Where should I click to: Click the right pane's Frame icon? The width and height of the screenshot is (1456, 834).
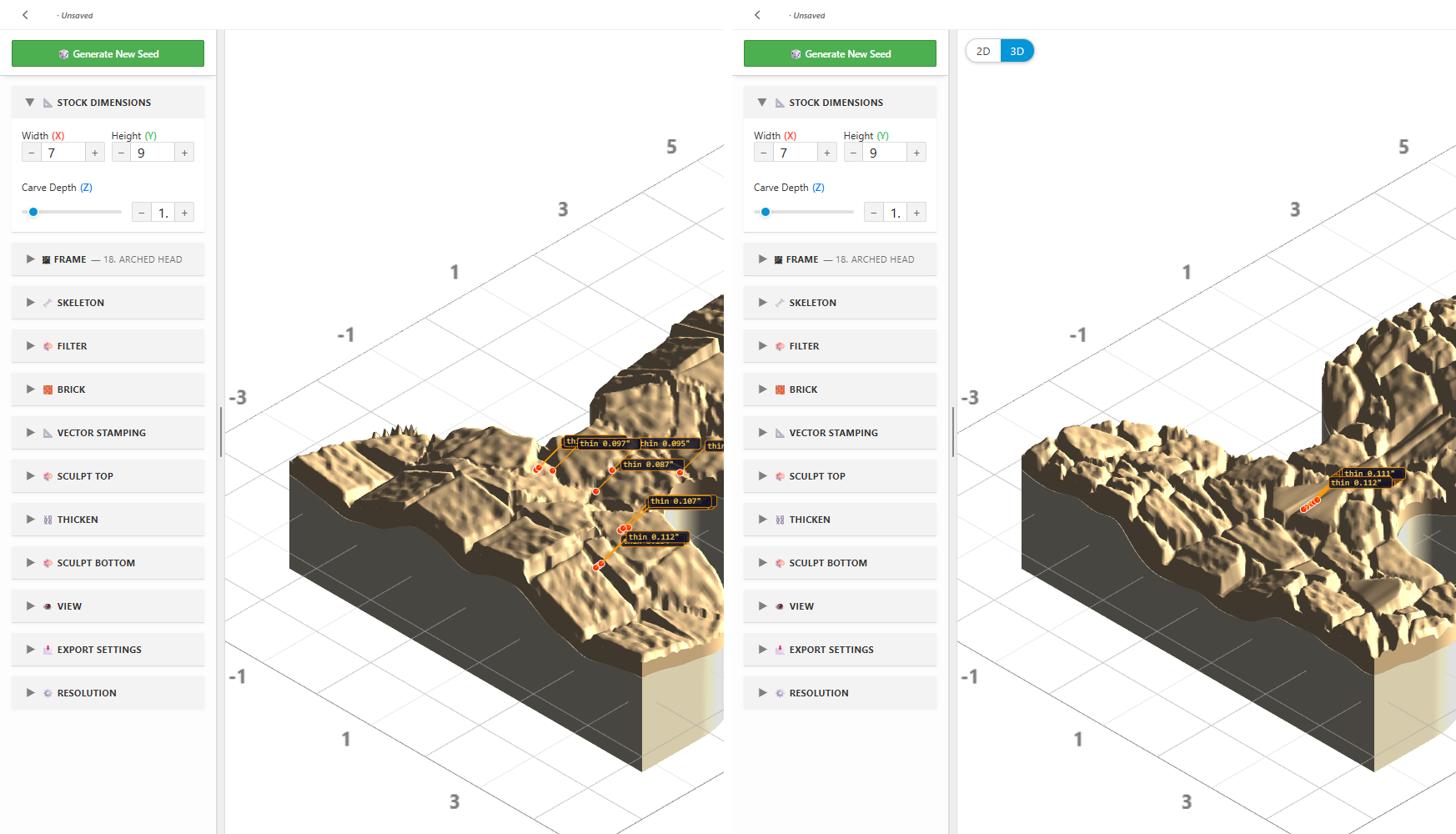coord(779,259)
